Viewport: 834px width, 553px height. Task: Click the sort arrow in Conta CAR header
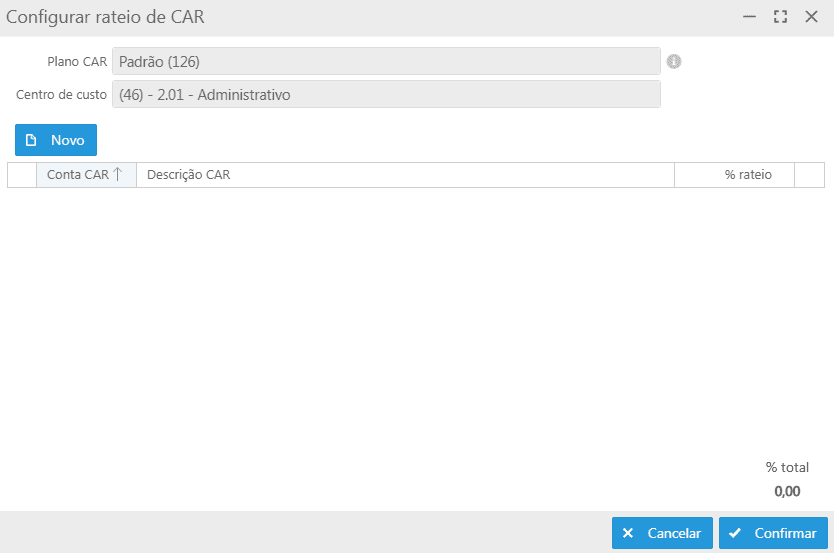(117, 174)
